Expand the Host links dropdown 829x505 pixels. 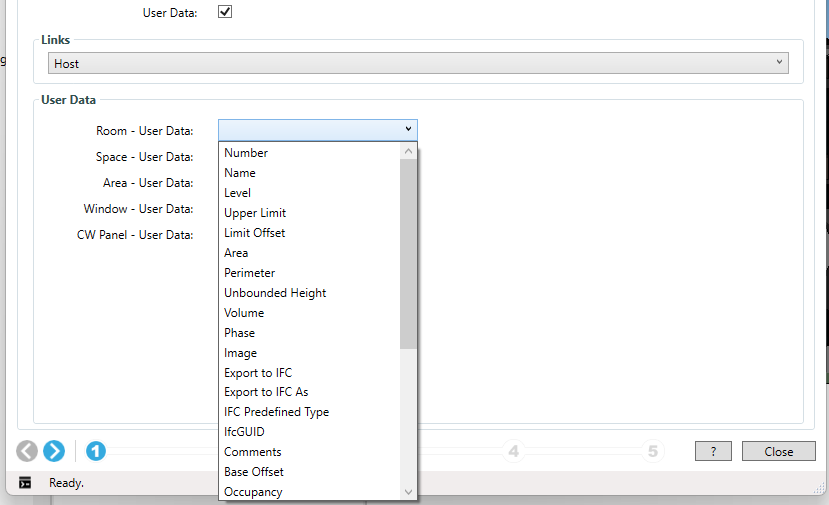tap(418, 63)
